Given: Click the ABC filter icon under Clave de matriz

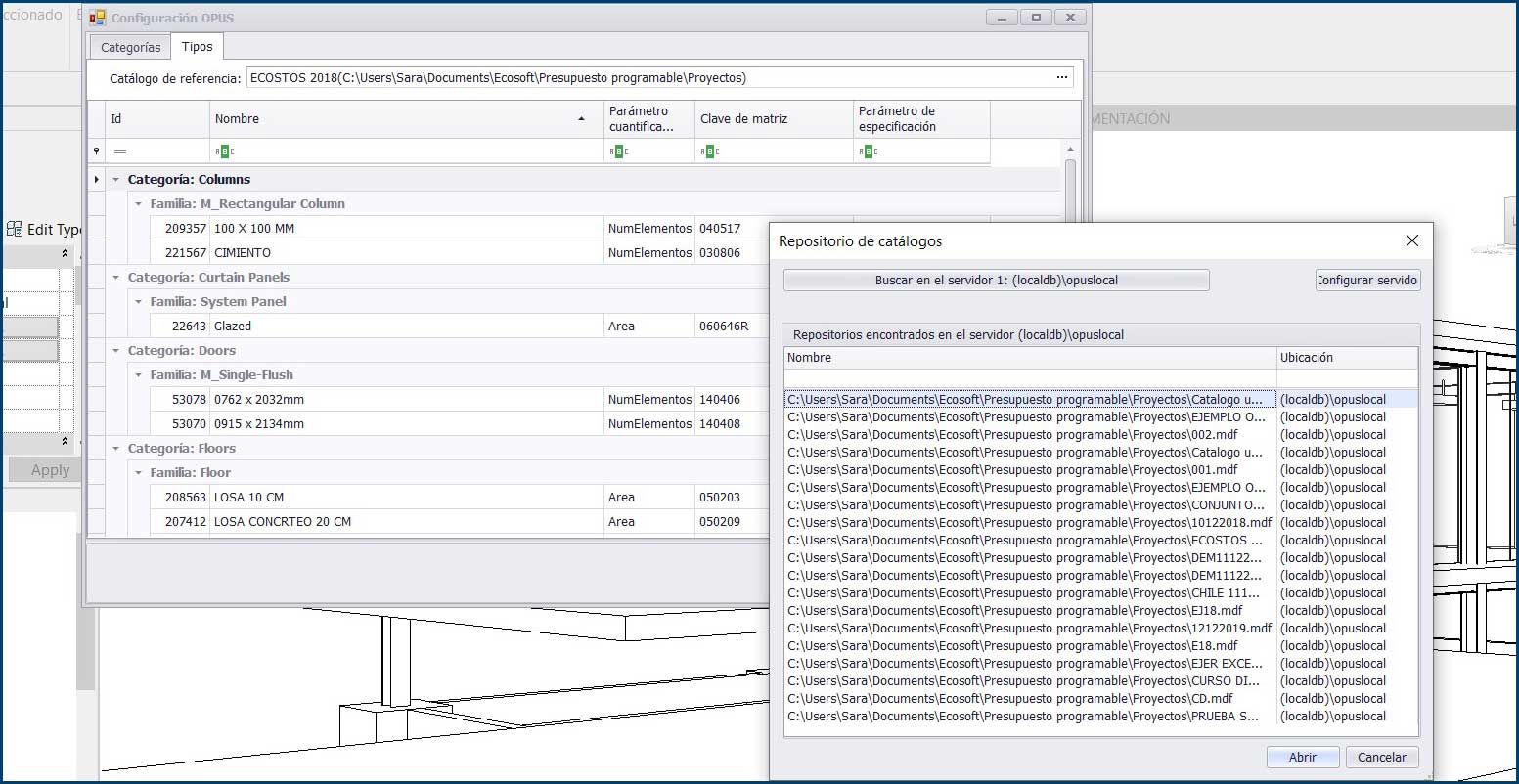Looking at the screenshot, I should click(710, 152).
